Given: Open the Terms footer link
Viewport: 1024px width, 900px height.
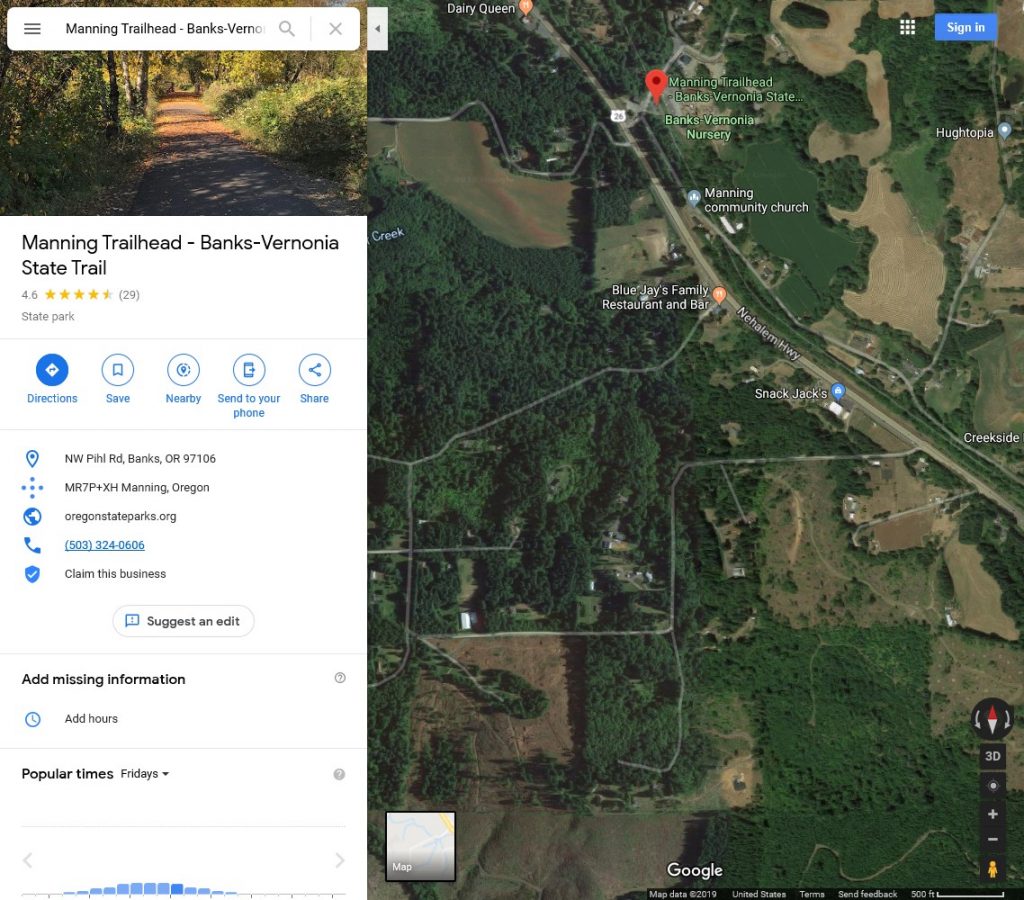Looking at the screenshot, I should point(812,894).
